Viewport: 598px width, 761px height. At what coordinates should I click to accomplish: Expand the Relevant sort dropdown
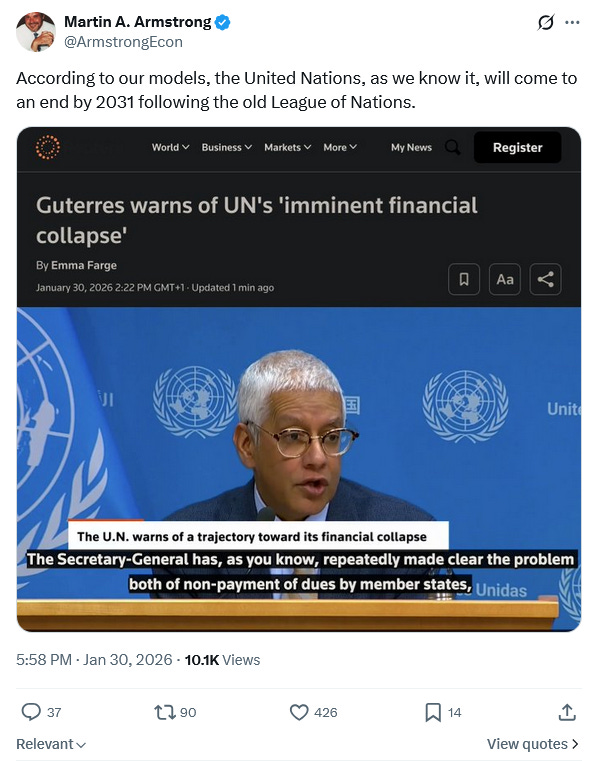(51, 744)
